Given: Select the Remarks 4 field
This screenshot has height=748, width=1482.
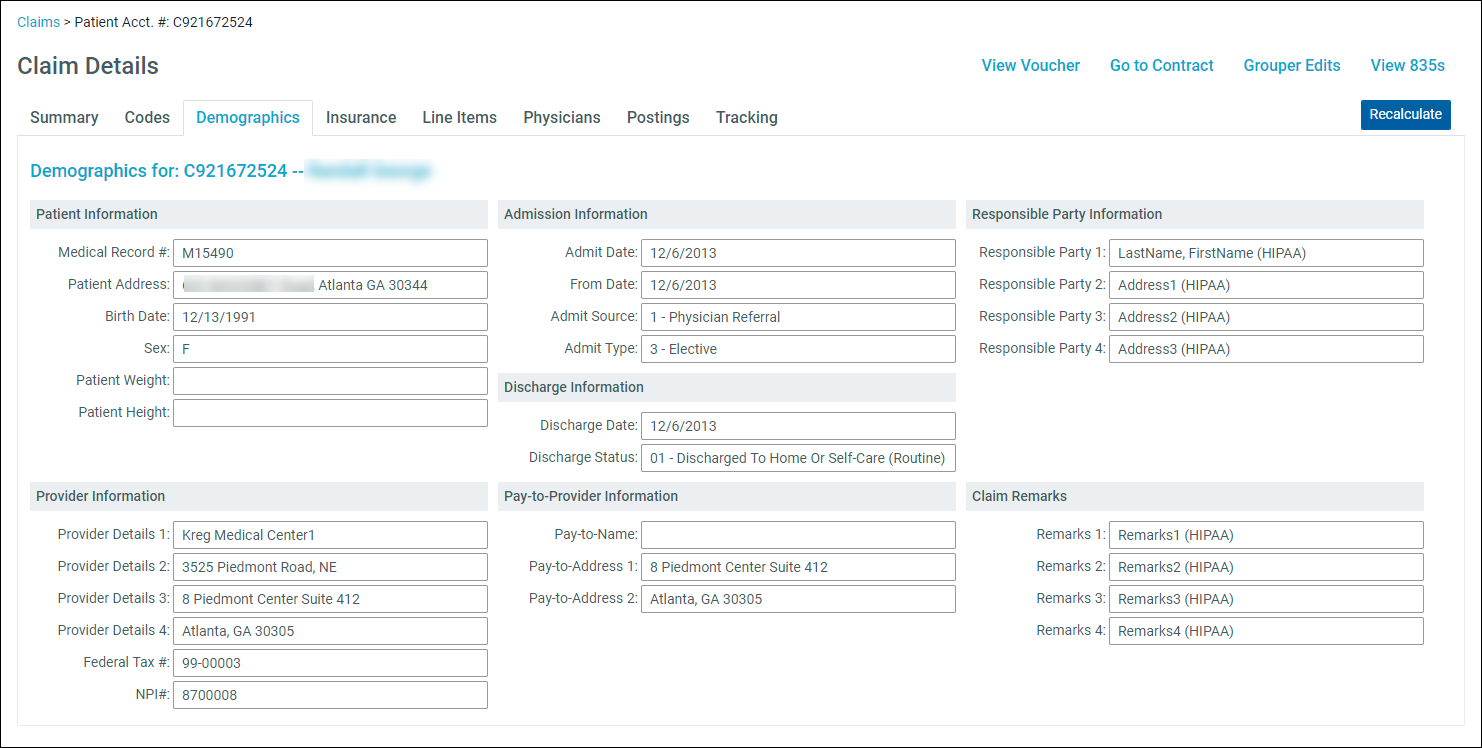Looking at the screenshot, I should pos(1266,631).
